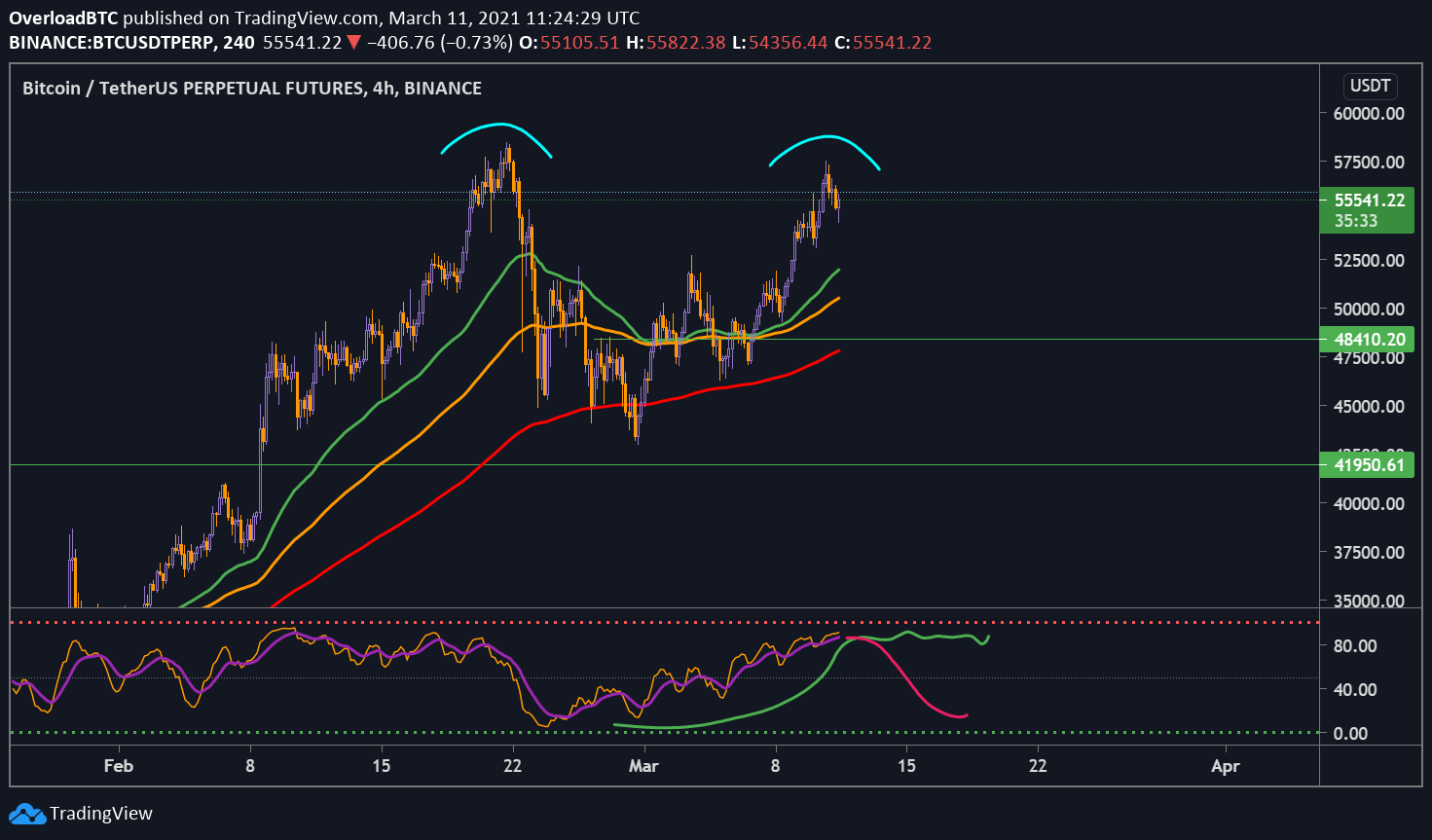The image size is (1432, 840).
Task: Click the Apr date on time axis
Action: [1226, 766]
